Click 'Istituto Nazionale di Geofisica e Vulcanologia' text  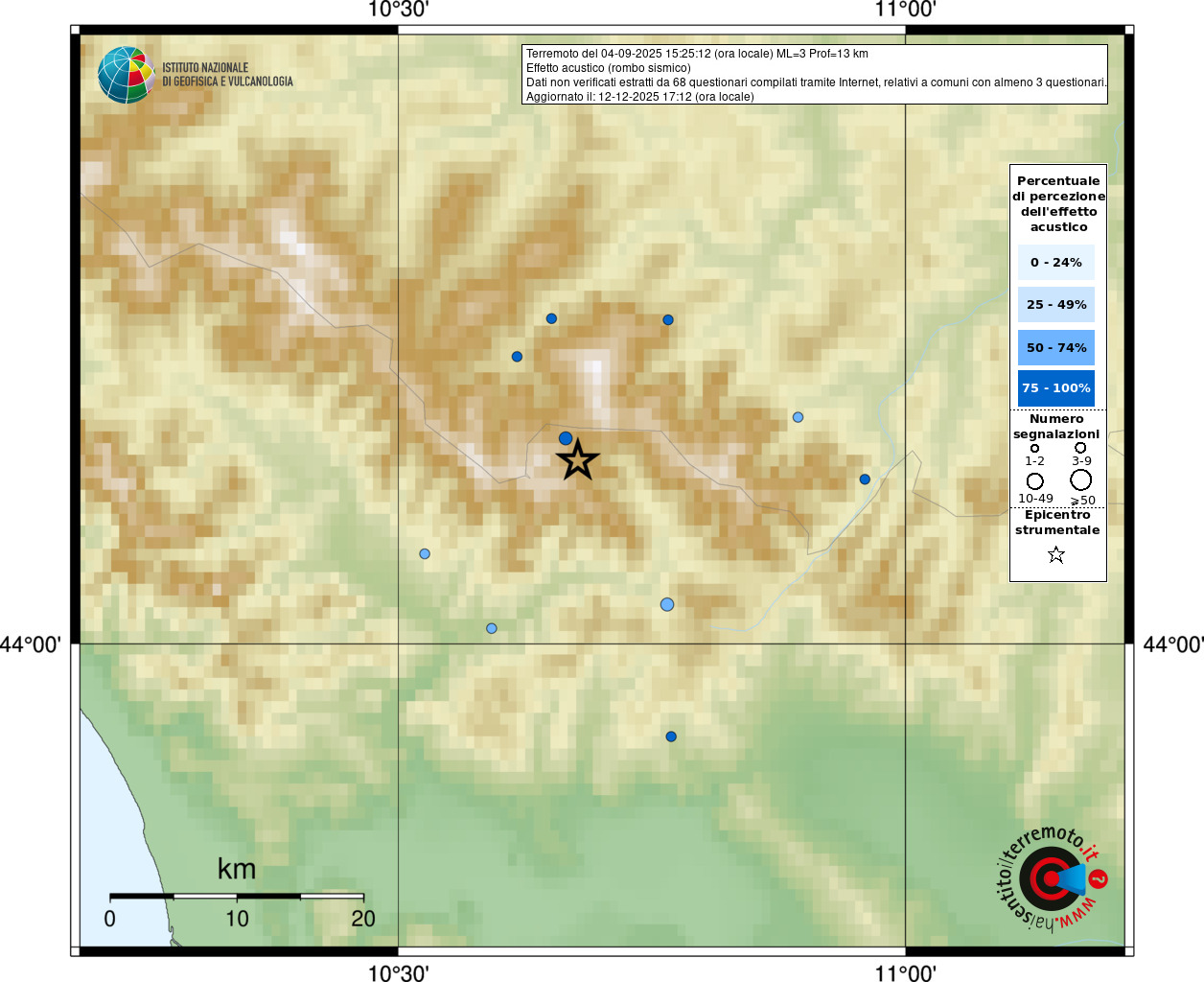click(x=227, y=75)
